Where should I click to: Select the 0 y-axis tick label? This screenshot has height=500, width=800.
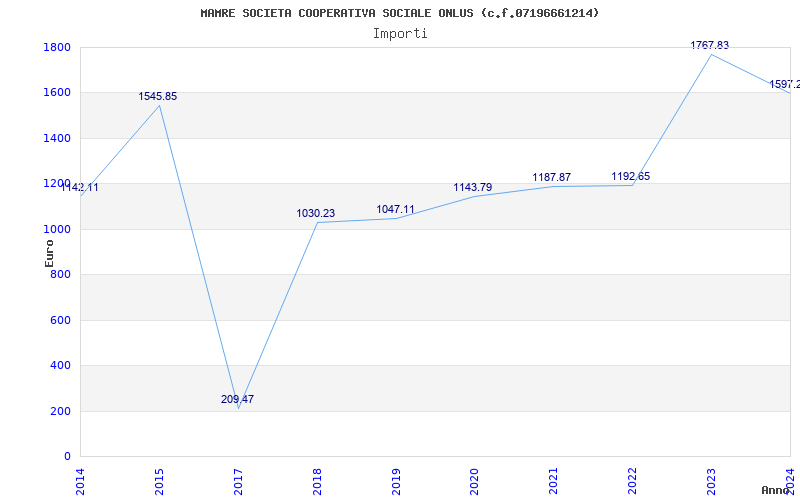pos(67,457)
